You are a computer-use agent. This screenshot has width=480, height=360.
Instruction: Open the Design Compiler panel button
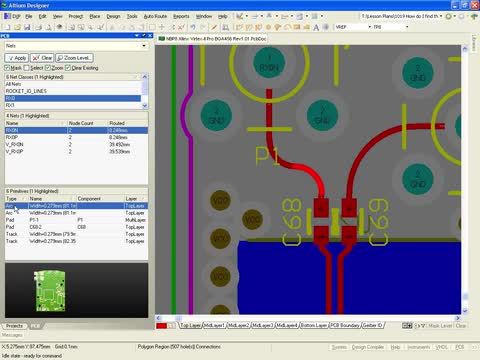[x=368, y=347]
